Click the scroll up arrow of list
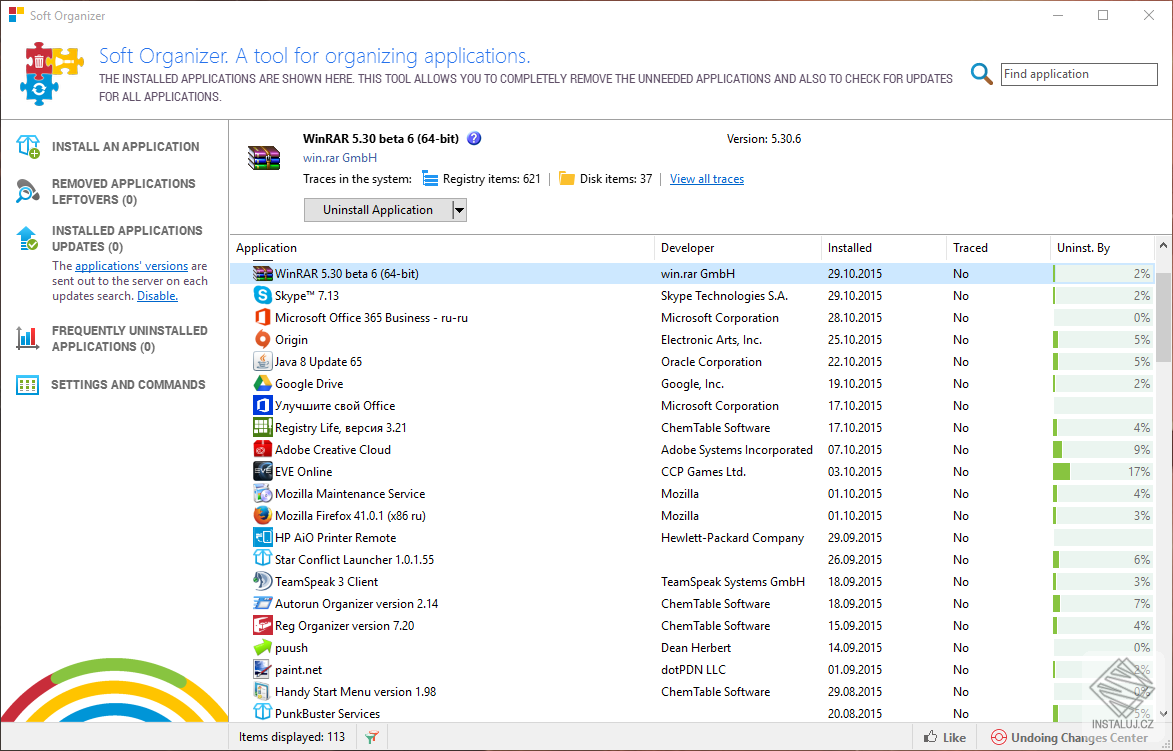Screen dimensions: 1173x751 [1163, 245]
